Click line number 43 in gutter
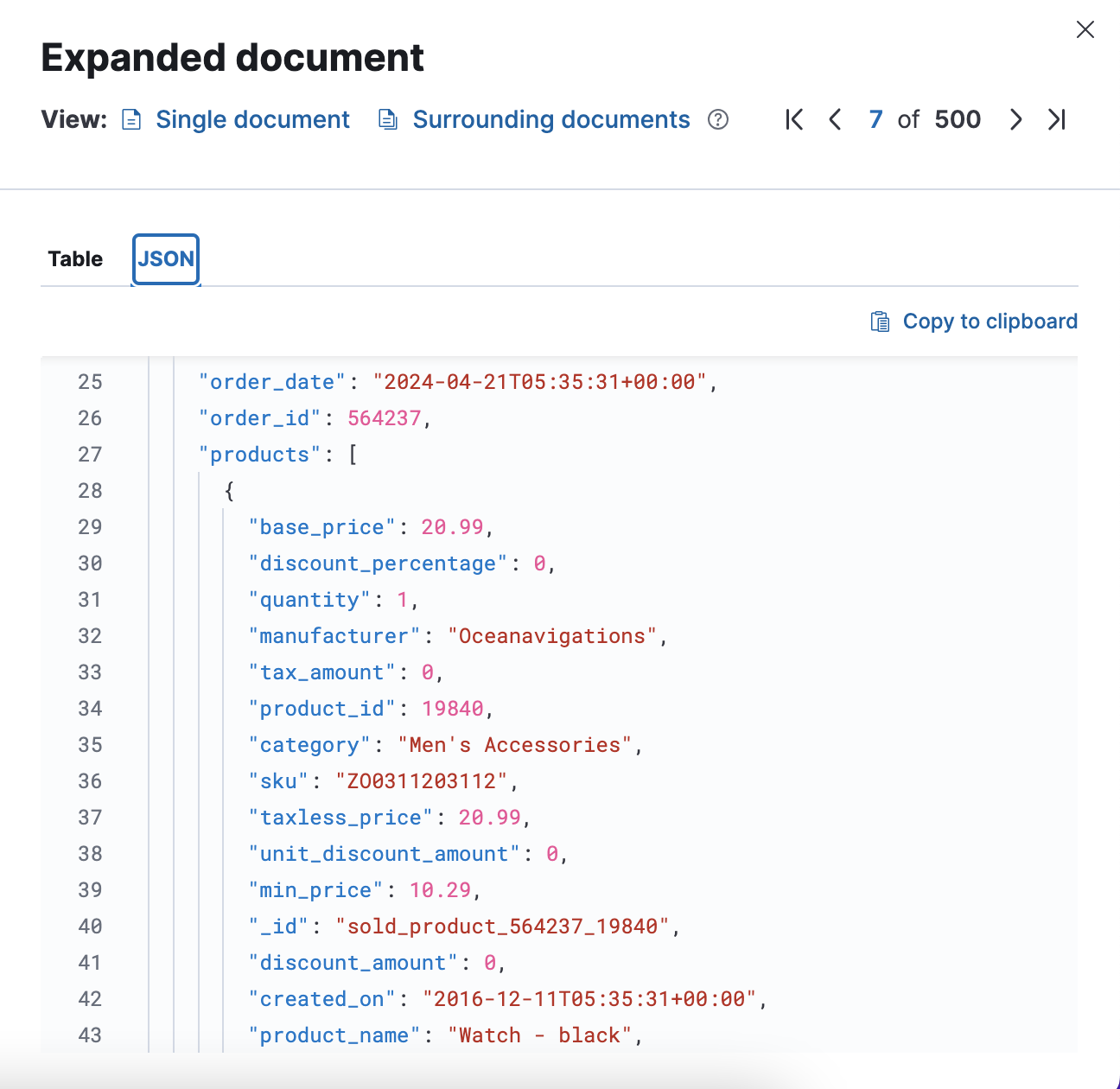 (x=90, y=1035)
